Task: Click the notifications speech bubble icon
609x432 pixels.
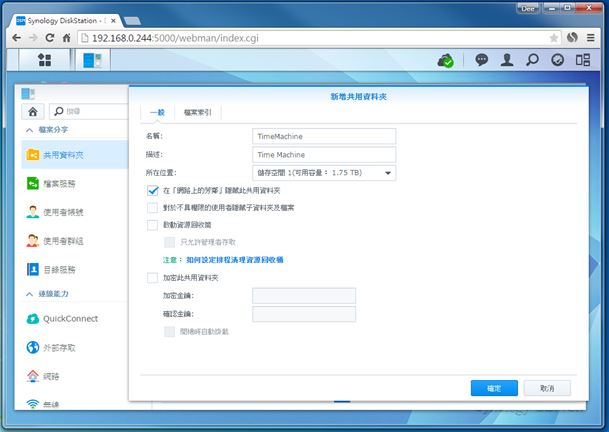Action: tap(481, 60)
